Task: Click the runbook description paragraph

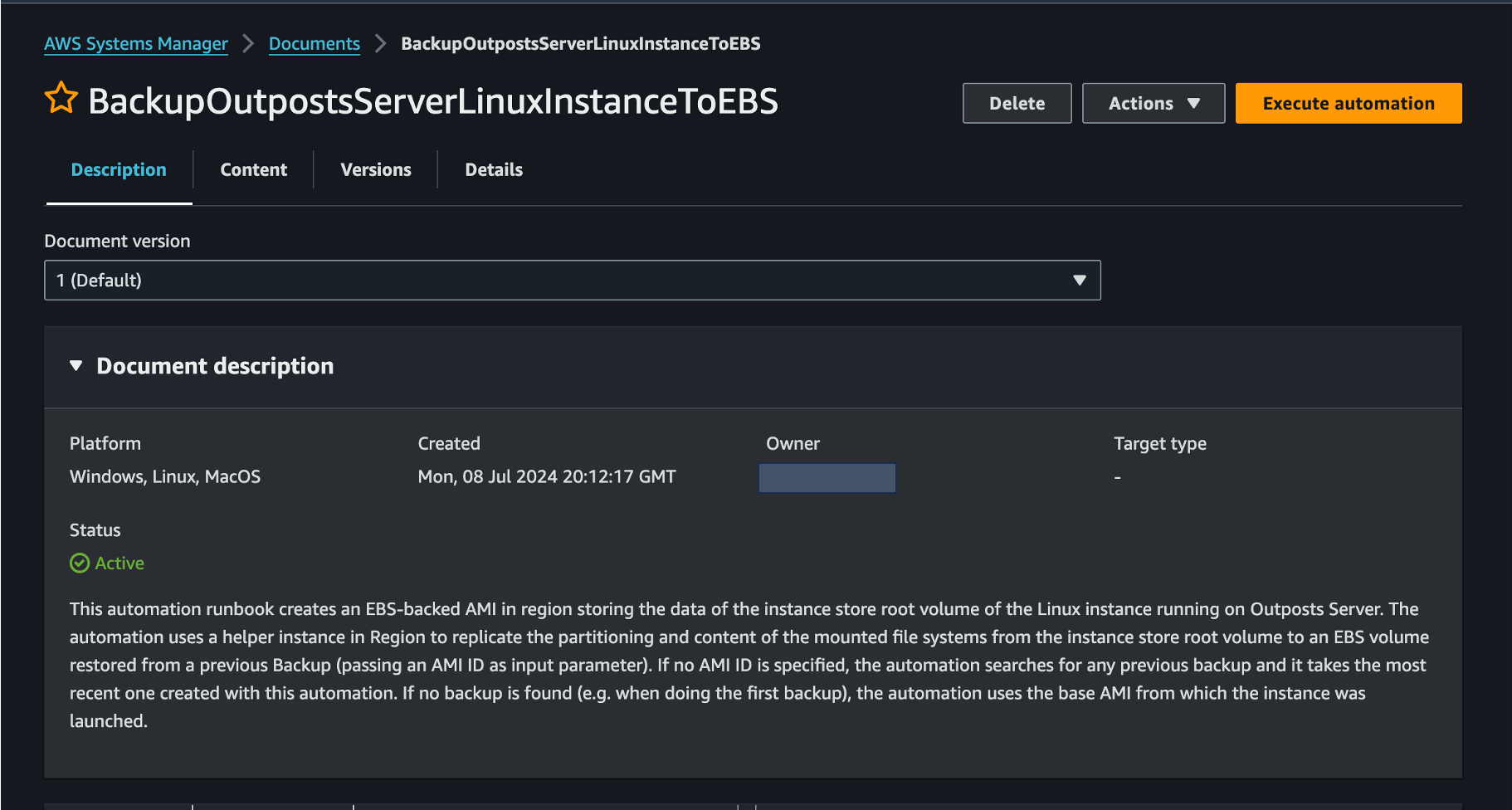Action: tap(749, 665)
